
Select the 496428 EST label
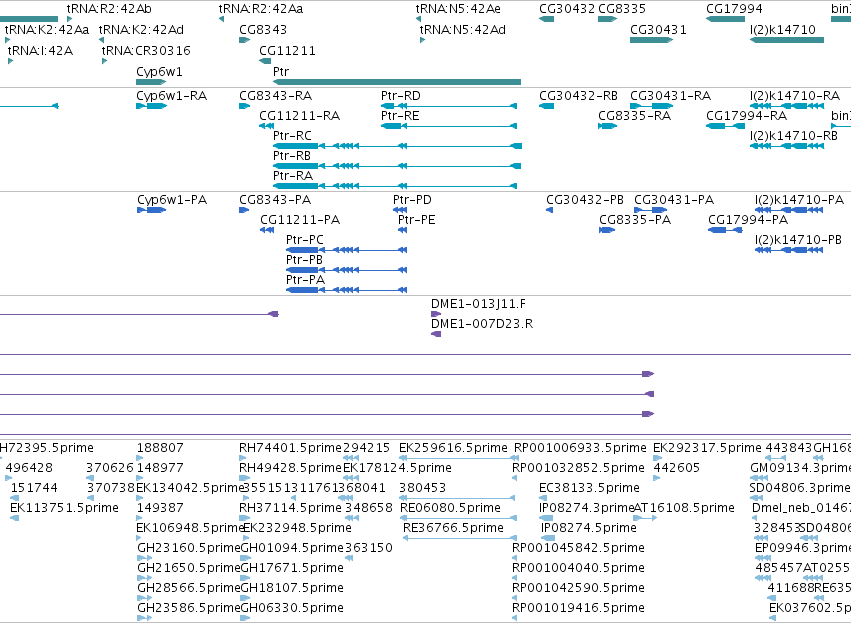pos(29,468)
